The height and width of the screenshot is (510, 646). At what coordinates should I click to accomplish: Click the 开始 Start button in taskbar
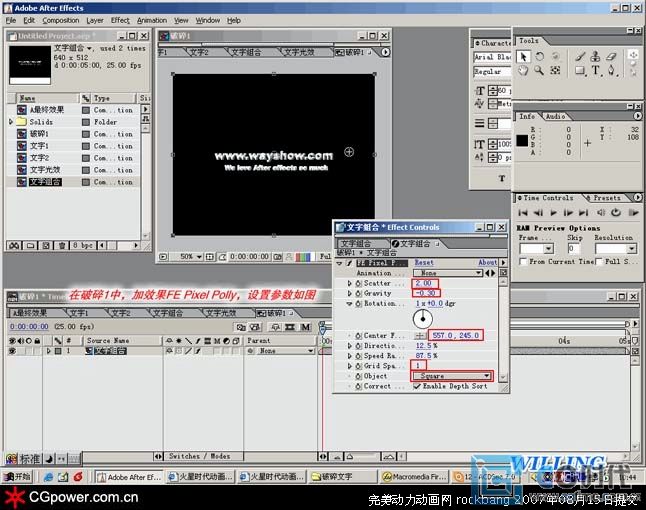(x=17, y=477)
